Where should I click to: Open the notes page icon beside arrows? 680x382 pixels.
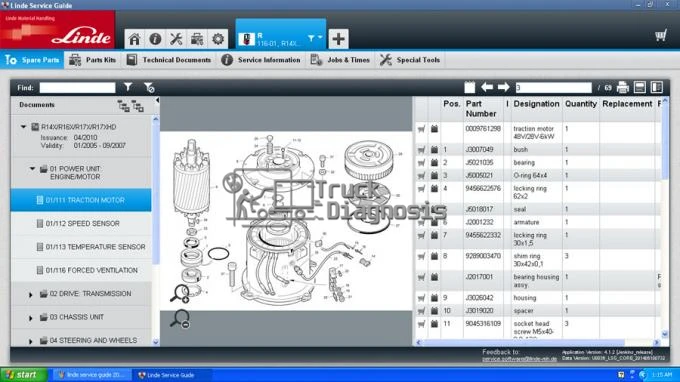pos(470,87)
